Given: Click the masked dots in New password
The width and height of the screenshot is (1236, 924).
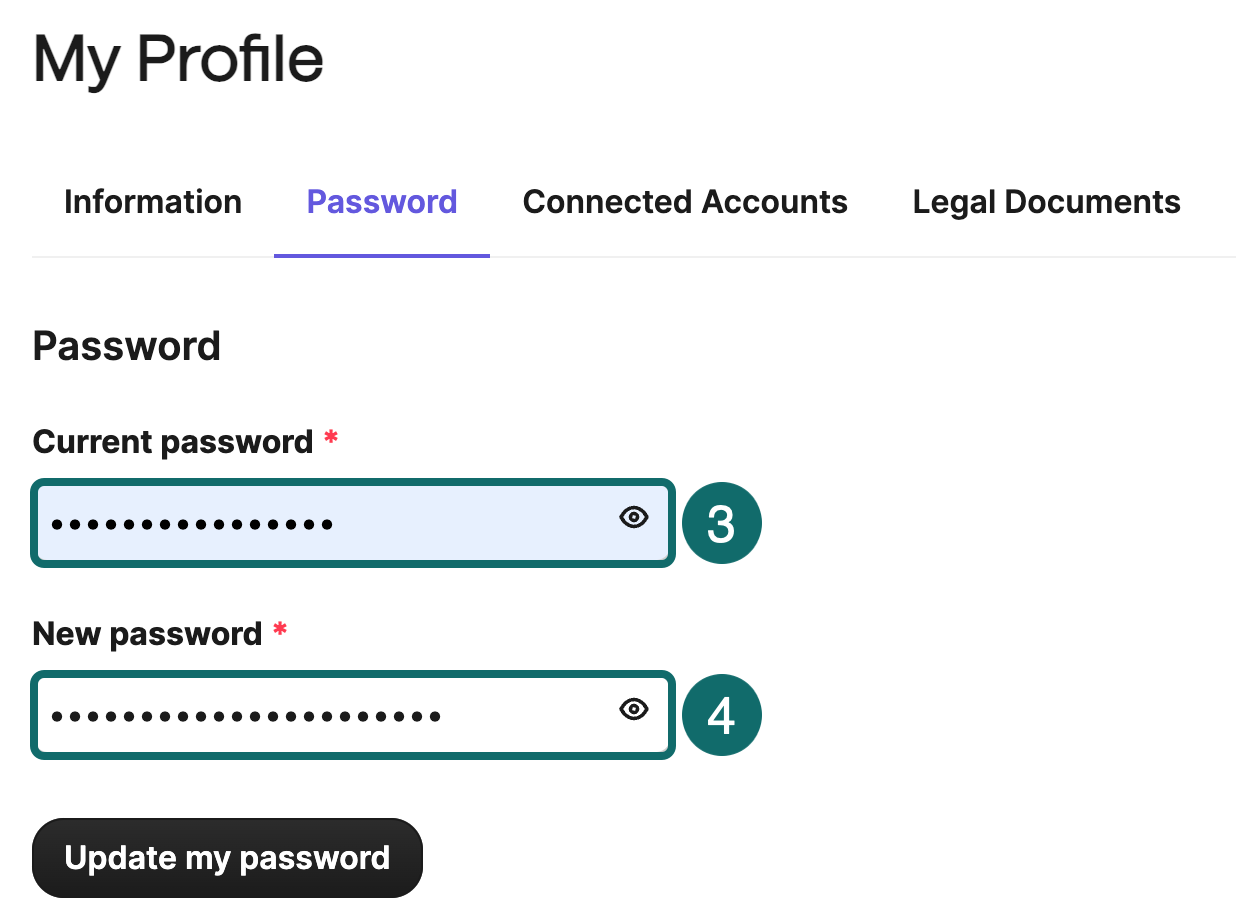Looking at the screenshot, I should pos(246,716).
